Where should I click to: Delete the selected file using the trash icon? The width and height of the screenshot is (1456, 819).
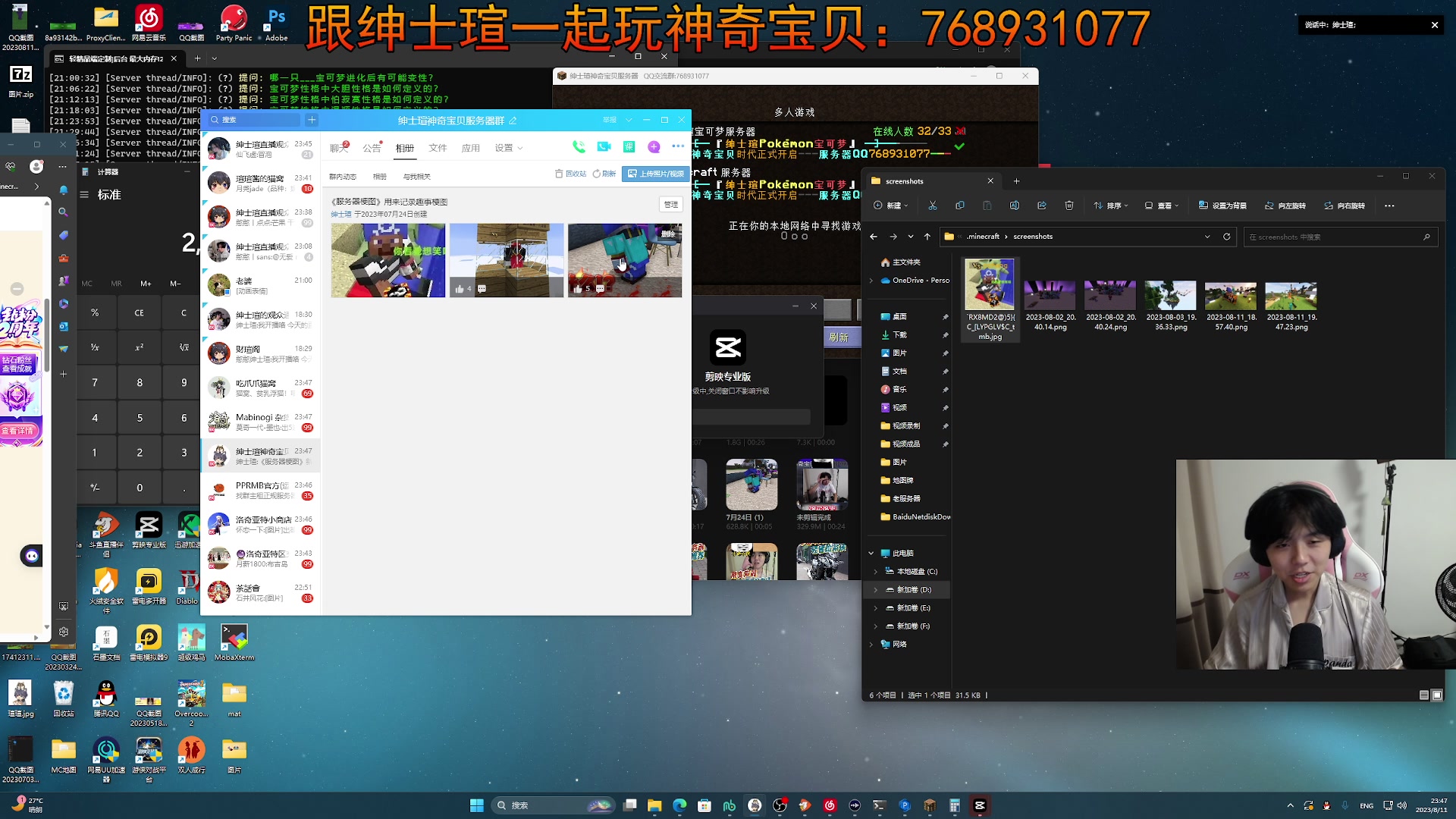[1069, 205]
